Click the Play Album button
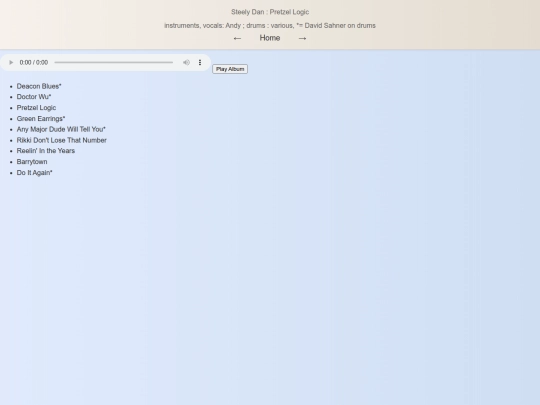The width and height of the screenshot is (540, 405). click(x=230, y=69)
